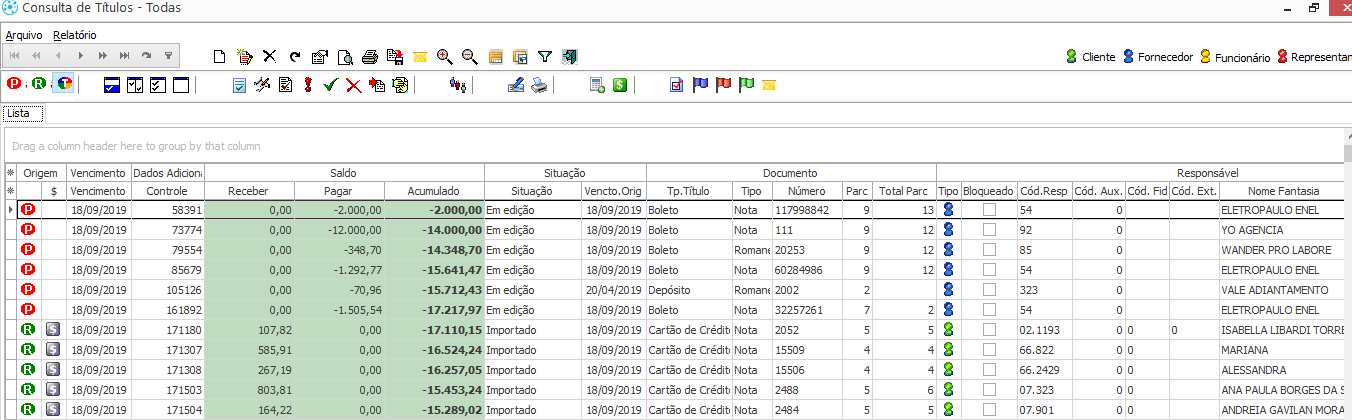Click the red P payable filter icon

(15, 85)
